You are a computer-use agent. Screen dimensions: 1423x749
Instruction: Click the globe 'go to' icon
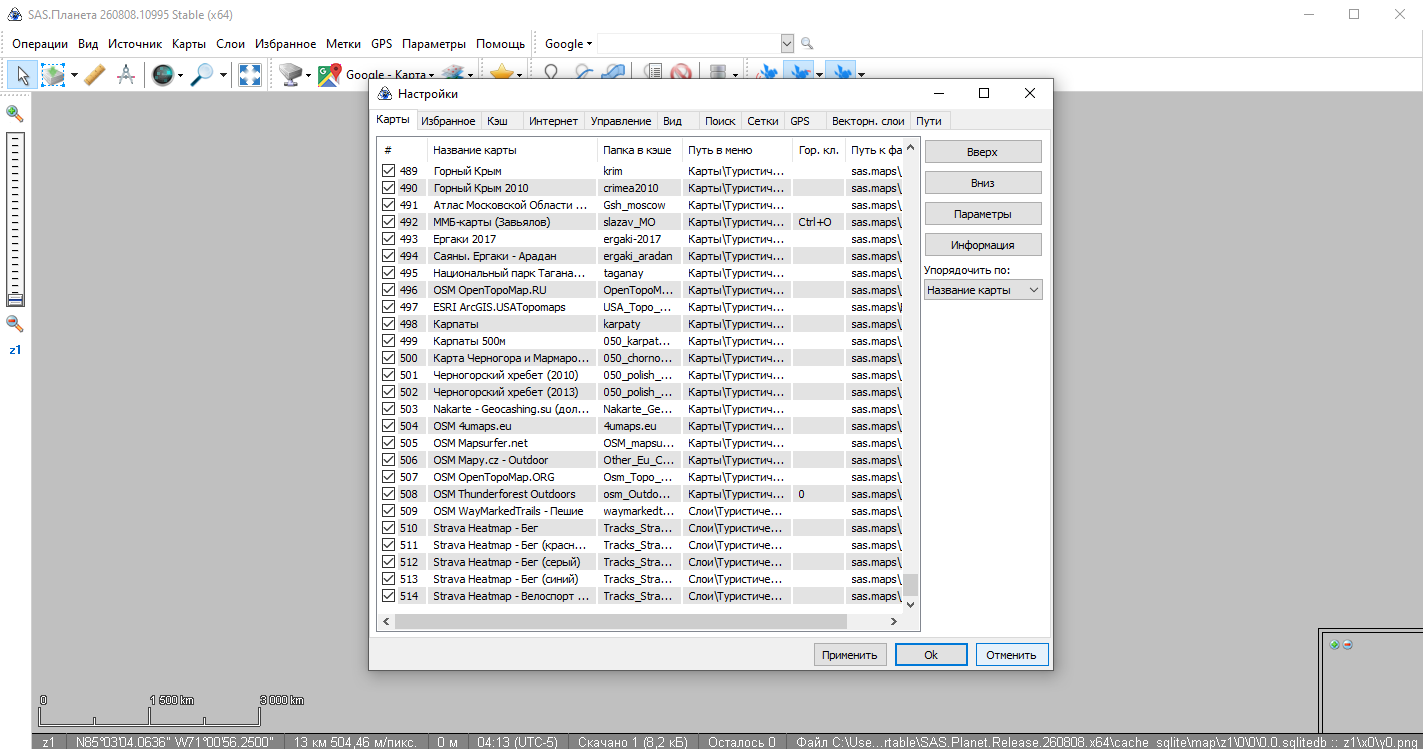tap(162, 74)
